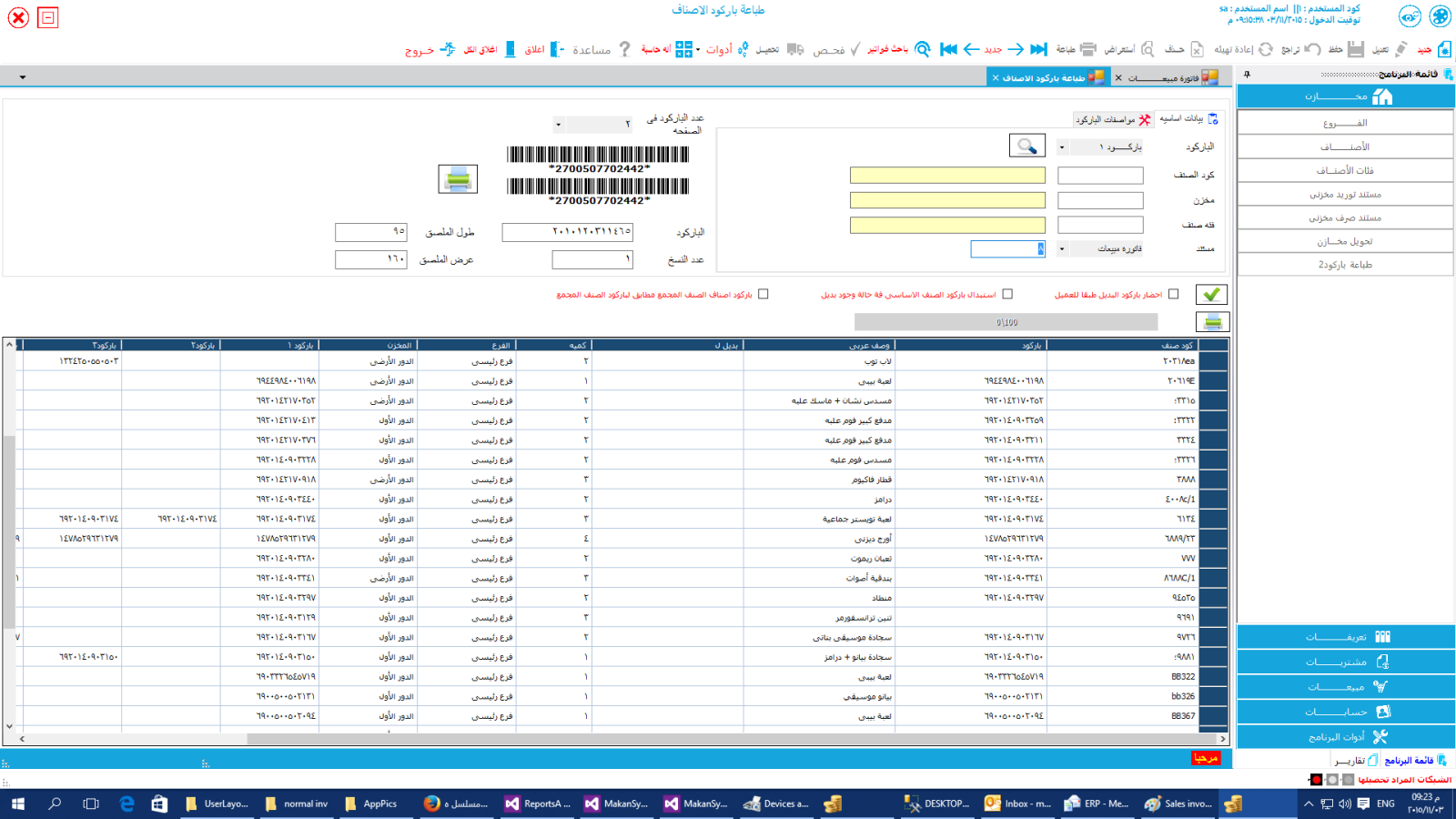Viewport: 1456px width, 819px height.
Task: Click the delete (حذف) toolbar icon
Action: click(x=1197, y=49)
